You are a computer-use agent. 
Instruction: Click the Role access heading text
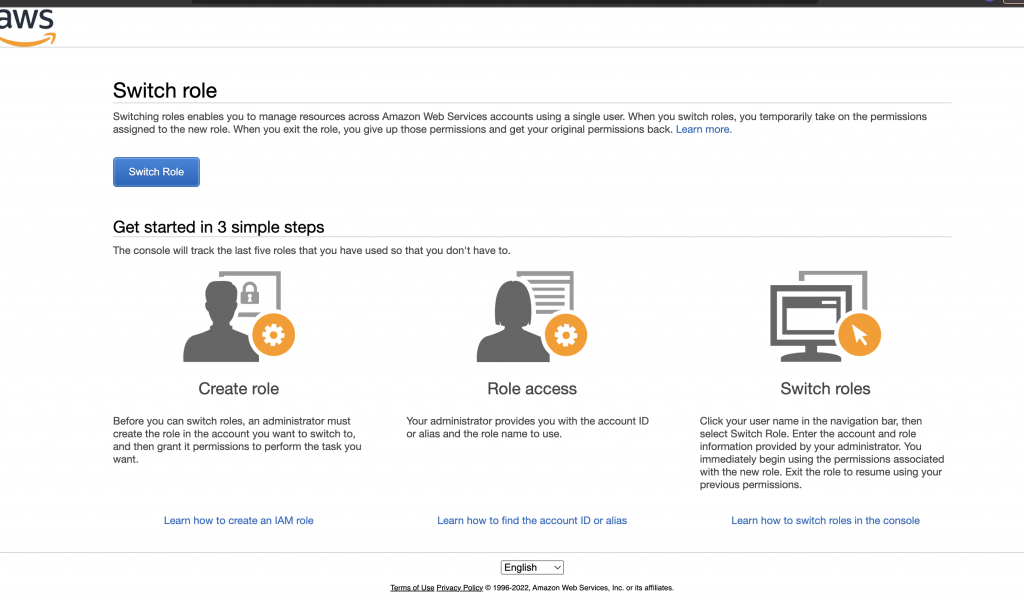pyautogui.click(x=532, y=389)
